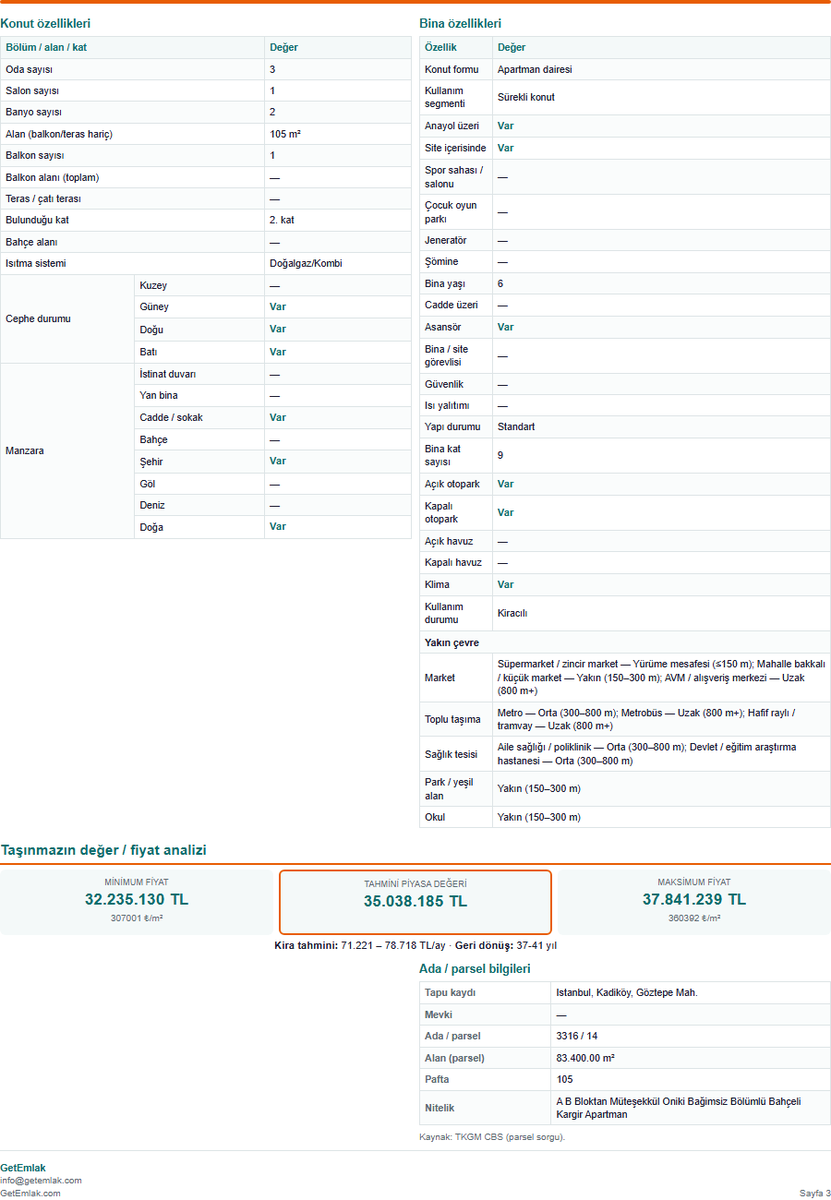Viewport: 831px width, 1200px height.
Task: Click 'Var' in the Güney row
Action: (277, 307)
